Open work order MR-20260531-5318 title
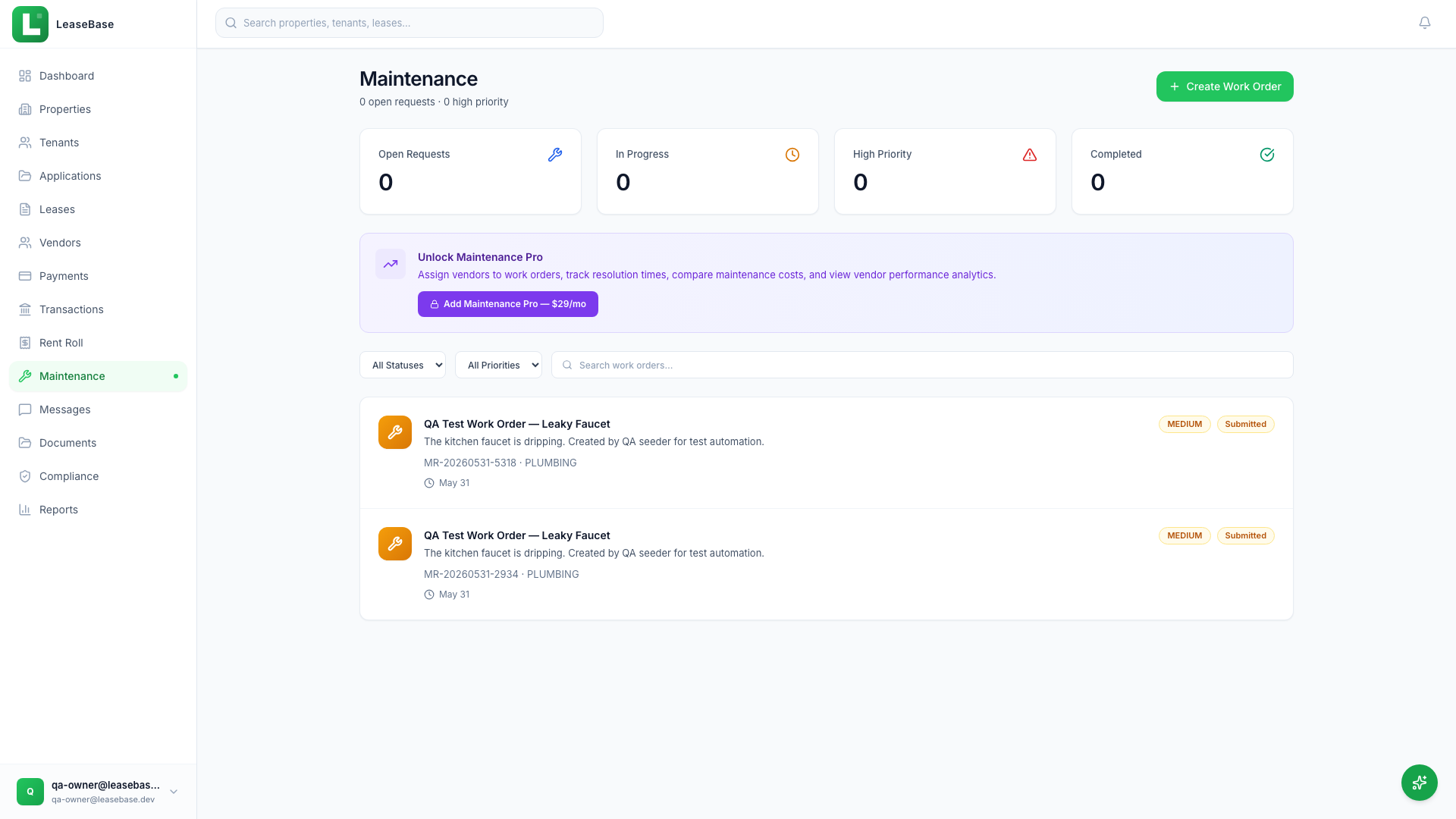The width and height of the screenshot is (1456, 819). (516, 424)
